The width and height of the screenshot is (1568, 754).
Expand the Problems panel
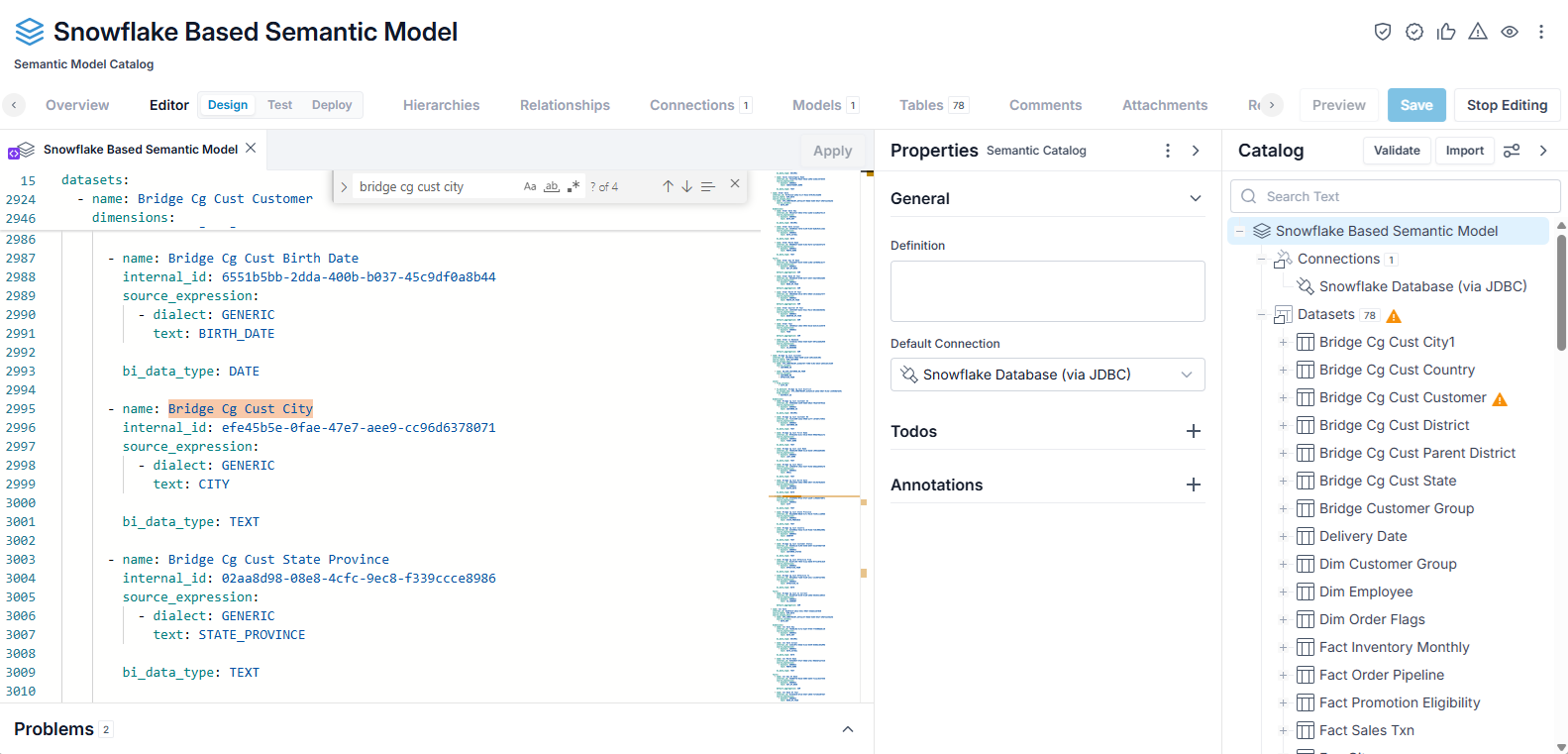[x=848, y=729]
